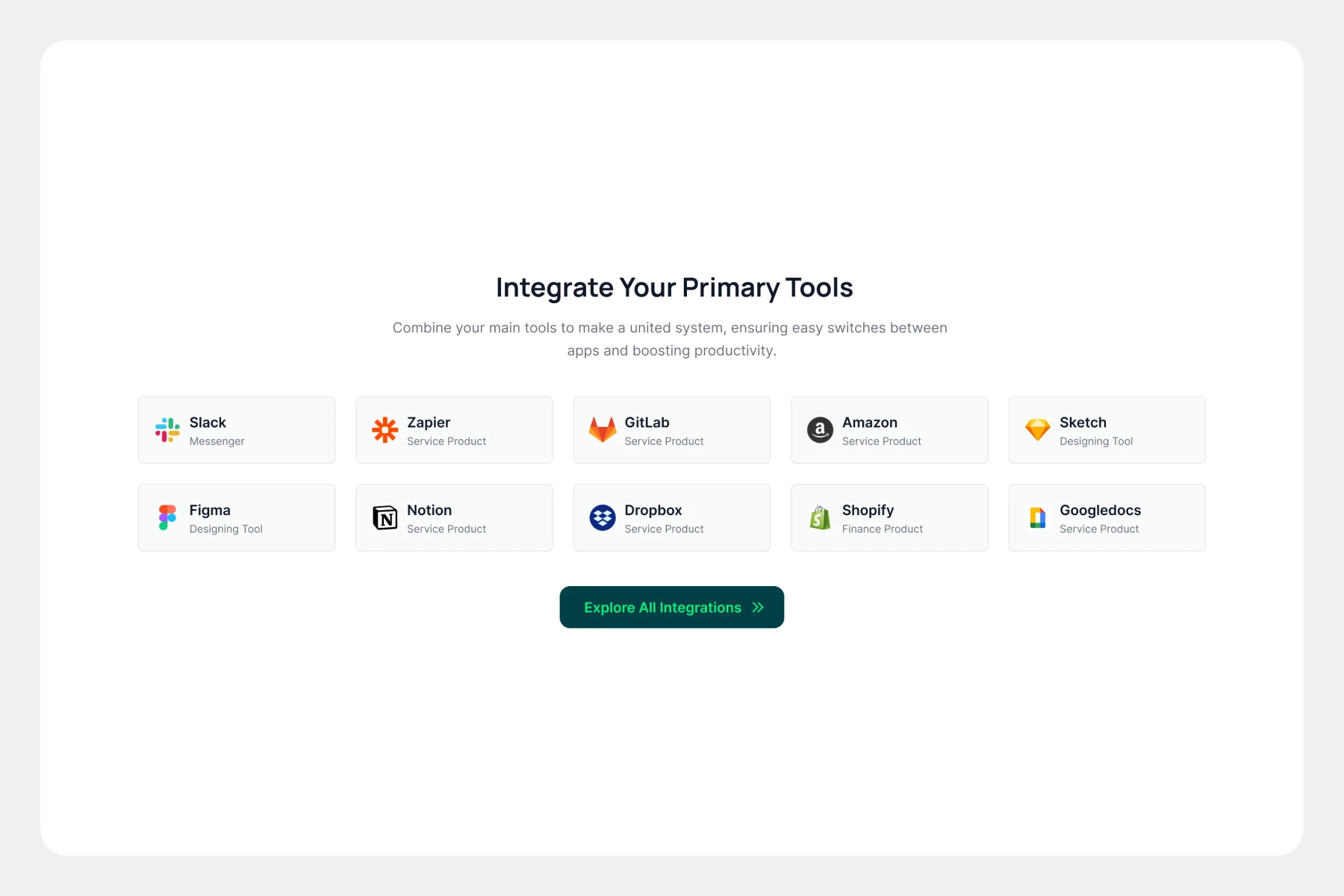Click the Sketch Designing Tool subtitle
The image size is (1344, 896).
coord(1095,441)
